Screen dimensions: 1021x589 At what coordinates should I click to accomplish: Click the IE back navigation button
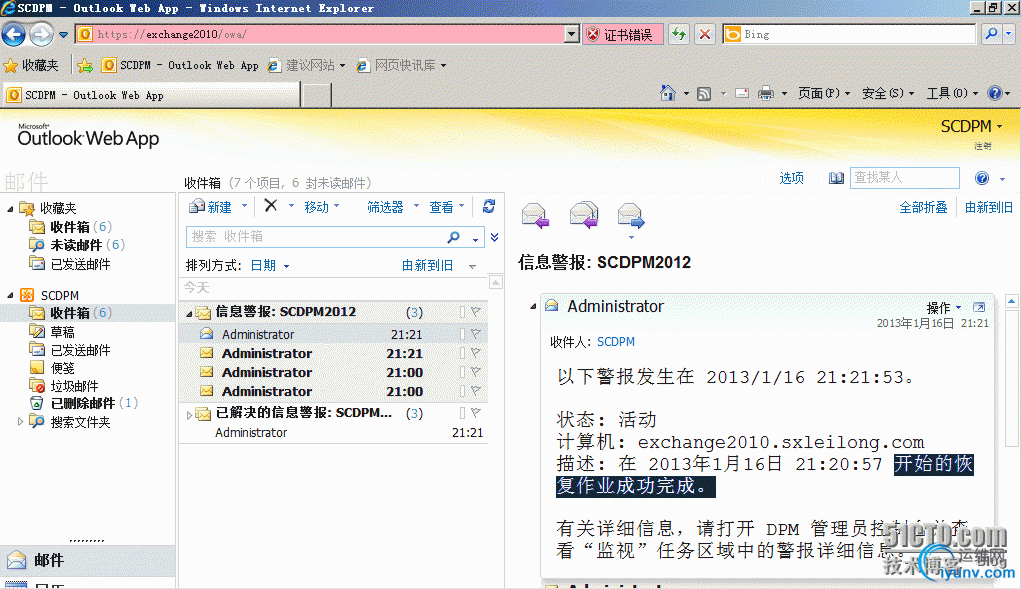(14, 34)
